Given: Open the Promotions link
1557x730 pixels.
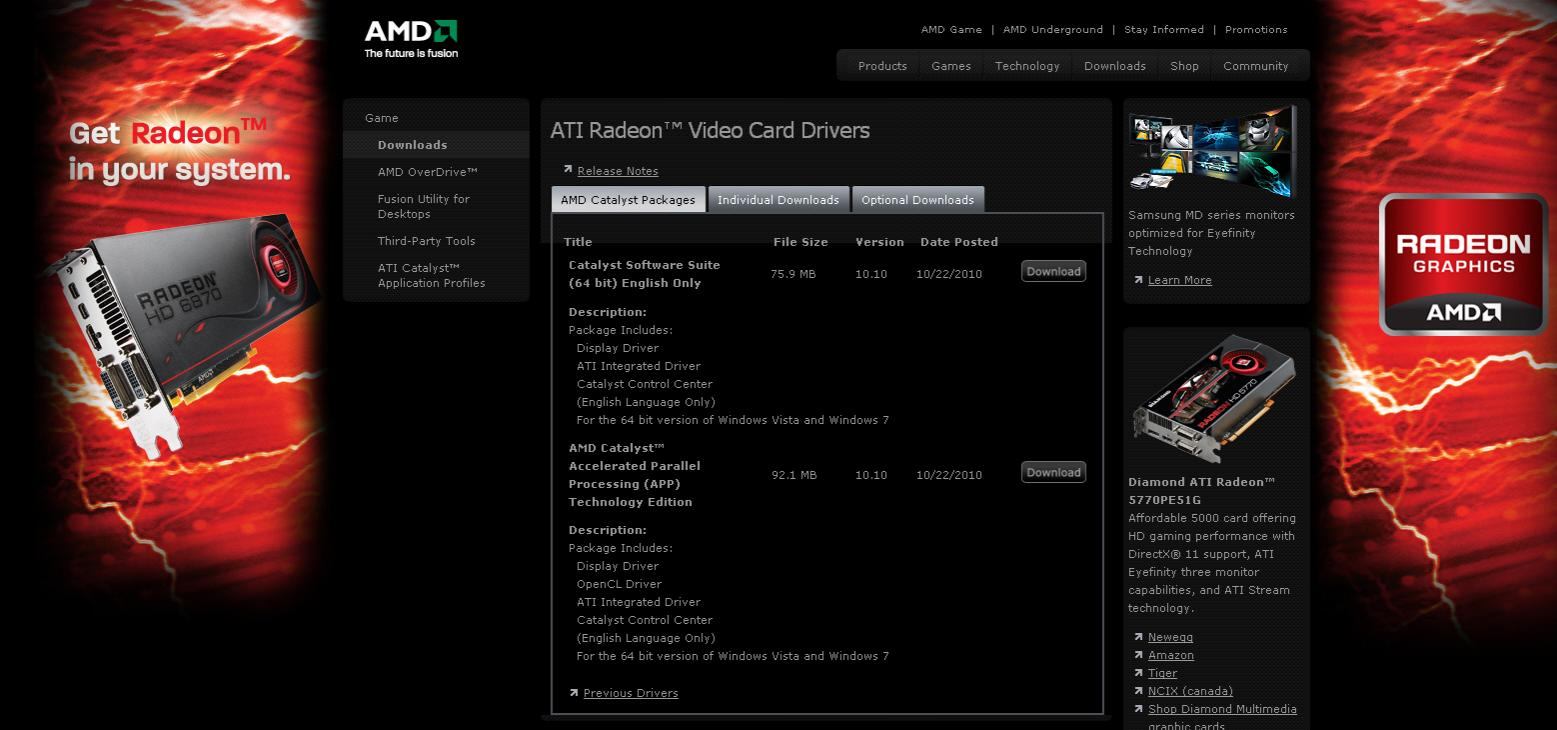Looking at the screenshot, I should [x=1256, y=30].
